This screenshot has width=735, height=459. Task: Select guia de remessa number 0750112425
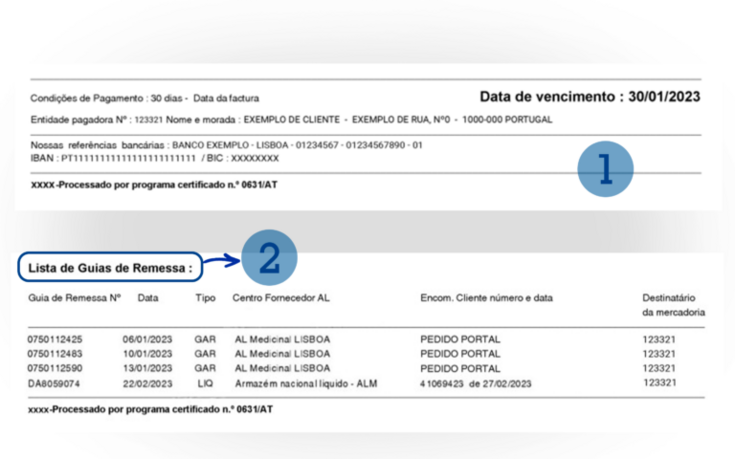point(56,340)
